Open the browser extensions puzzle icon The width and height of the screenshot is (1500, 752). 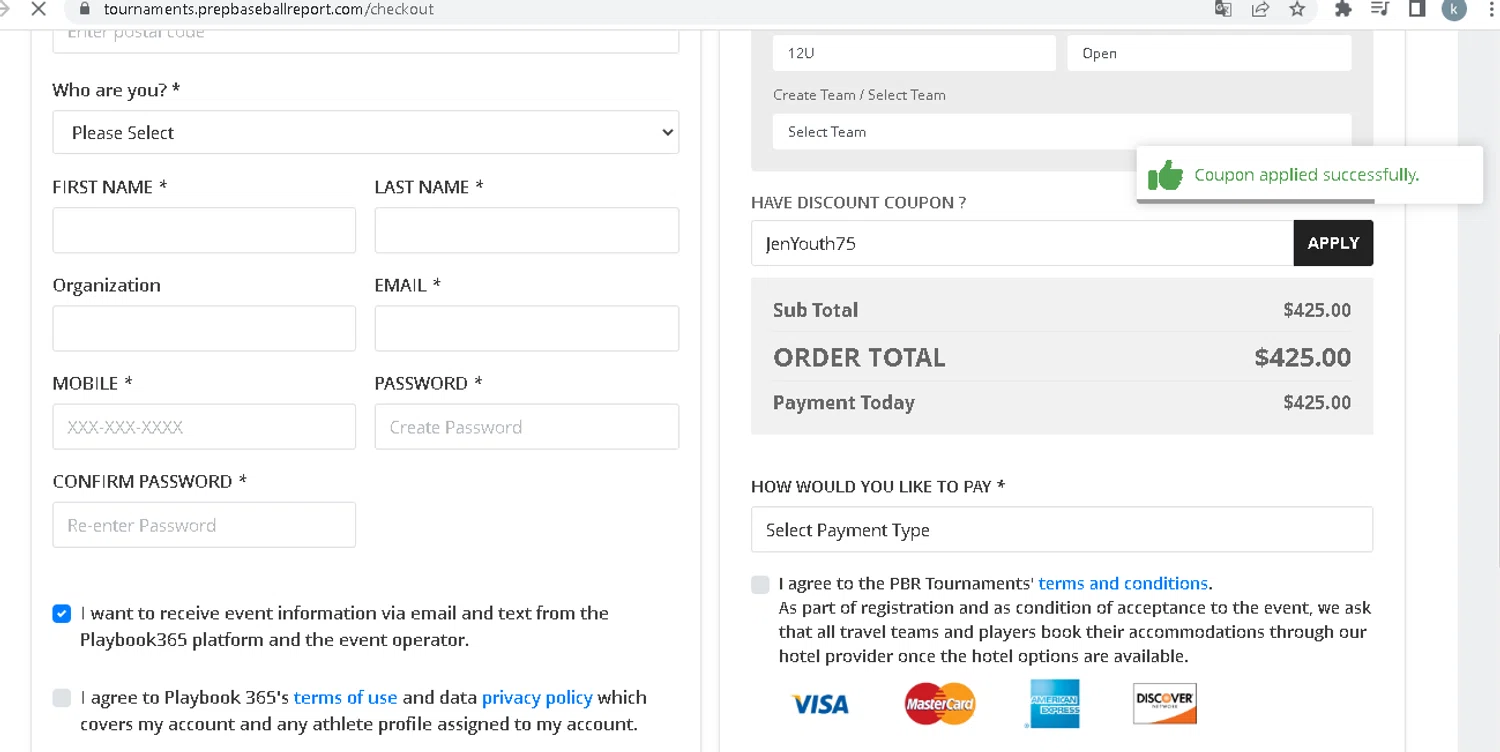(1343, 9)
